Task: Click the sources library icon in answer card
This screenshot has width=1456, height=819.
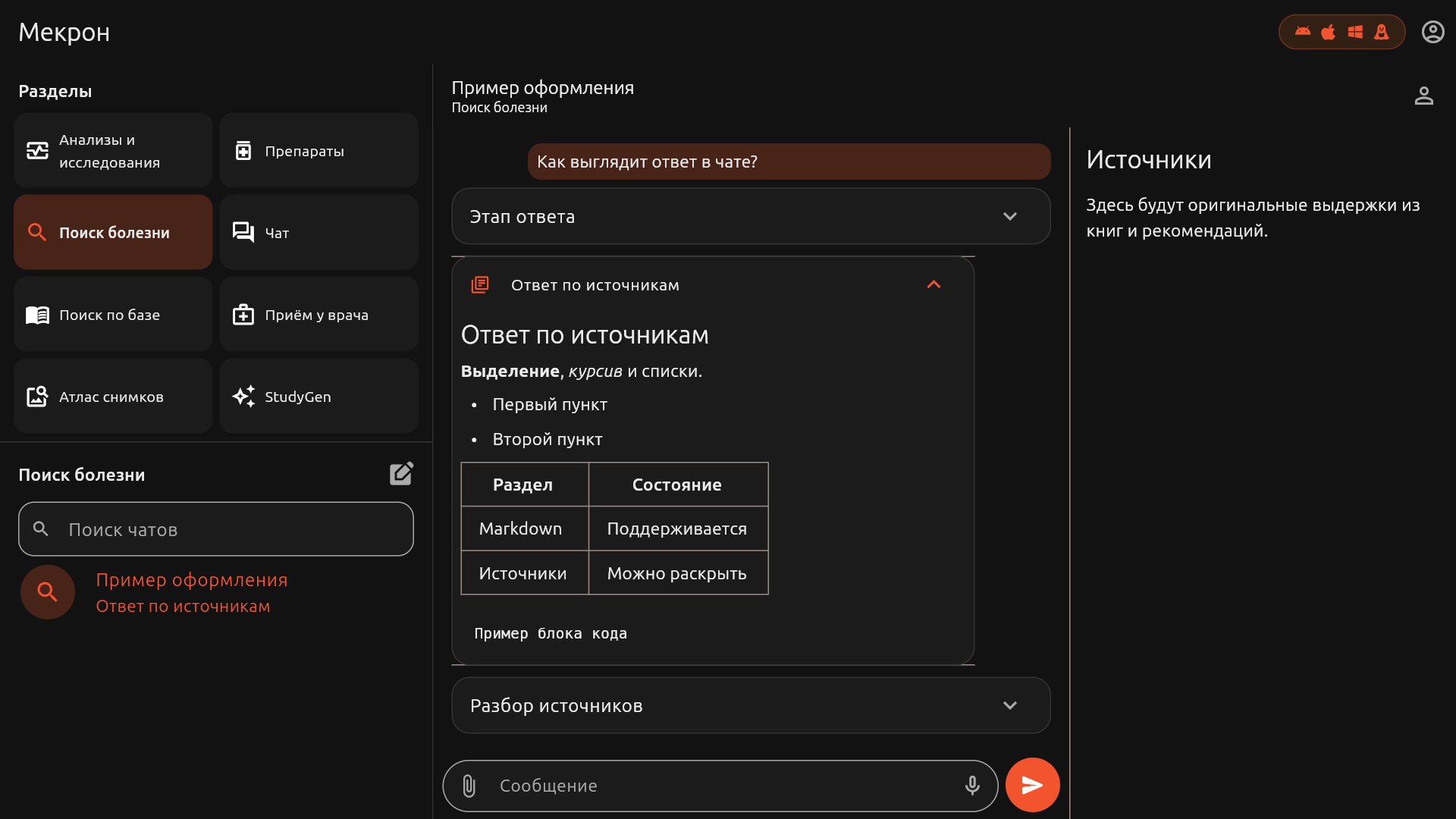Action: [x=480, y=285]
